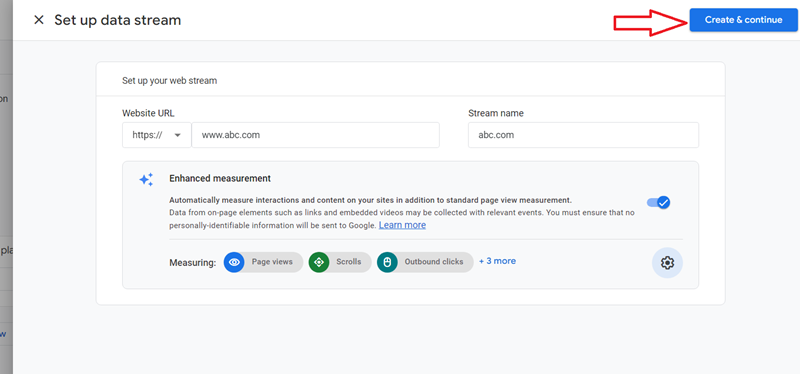Open Enhanced measurement settings gear
Screen dimensions: 800x374
tap(667, 263)
